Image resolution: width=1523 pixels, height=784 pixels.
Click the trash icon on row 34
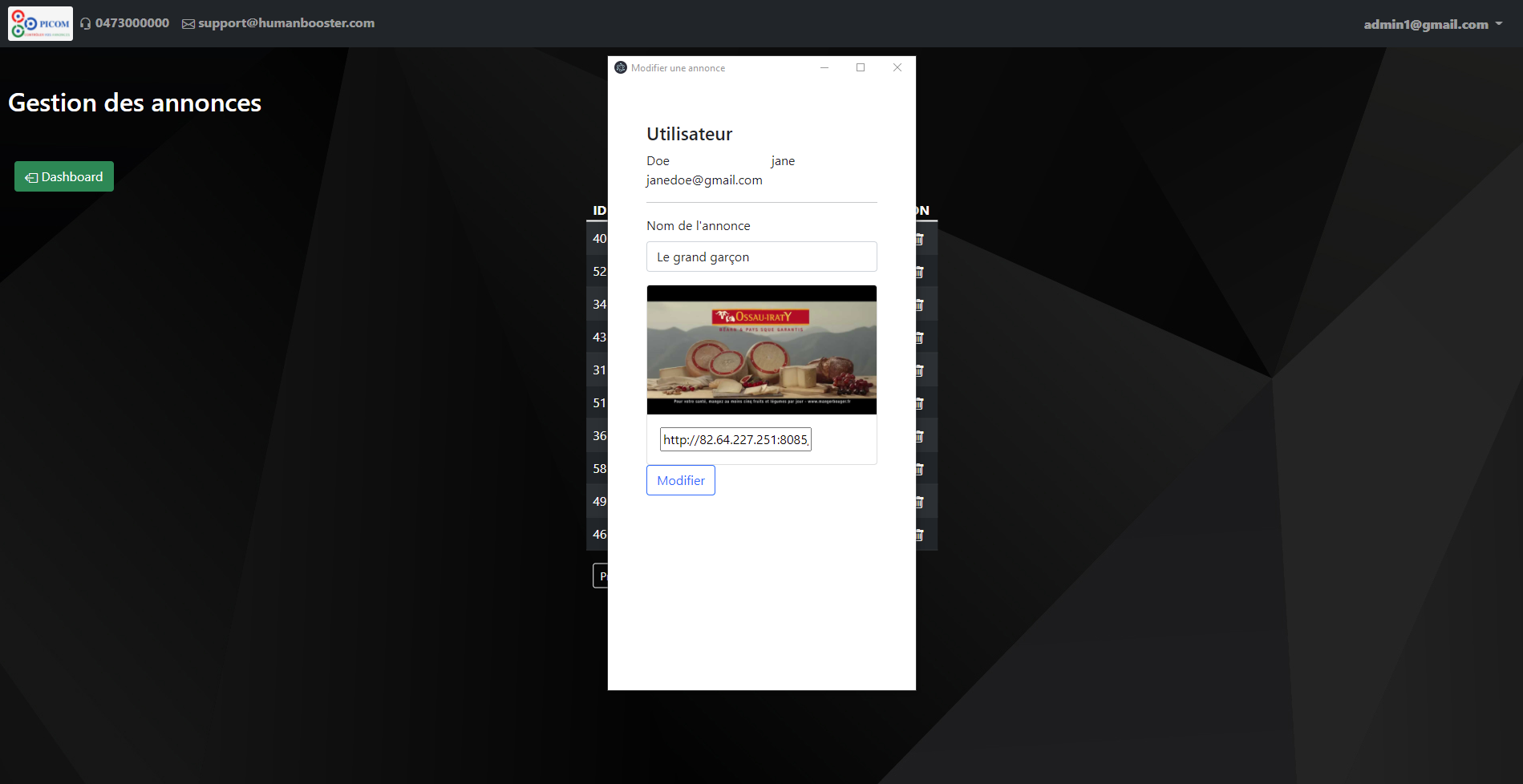tap(920, 305)
